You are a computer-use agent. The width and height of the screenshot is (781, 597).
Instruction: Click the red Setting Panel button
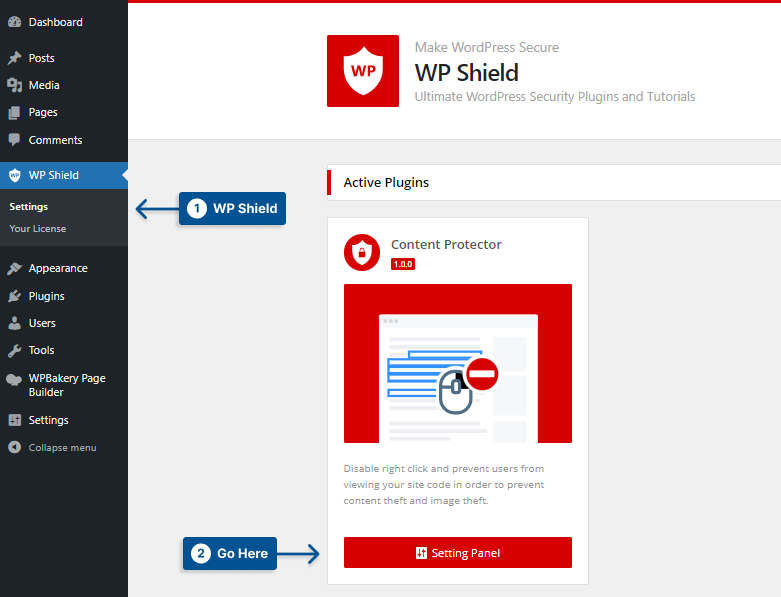point(458,553)
